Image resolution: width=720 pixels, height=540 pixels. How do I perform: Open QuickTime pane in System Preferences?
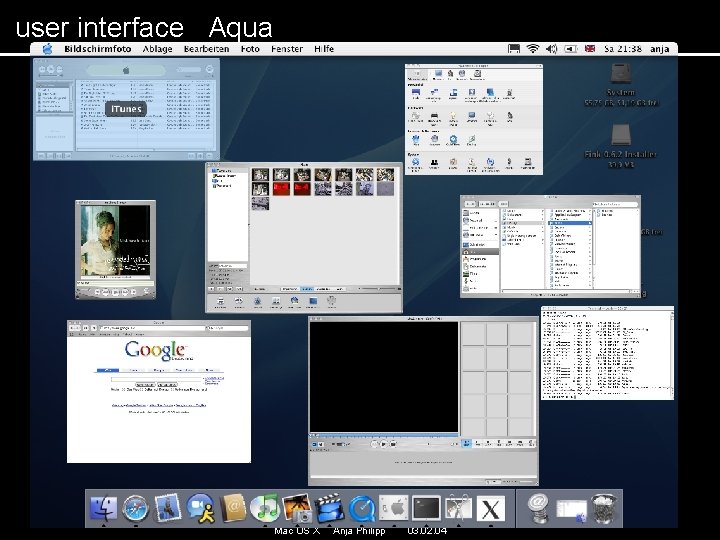pyautogui.click(x=453, y=141)
